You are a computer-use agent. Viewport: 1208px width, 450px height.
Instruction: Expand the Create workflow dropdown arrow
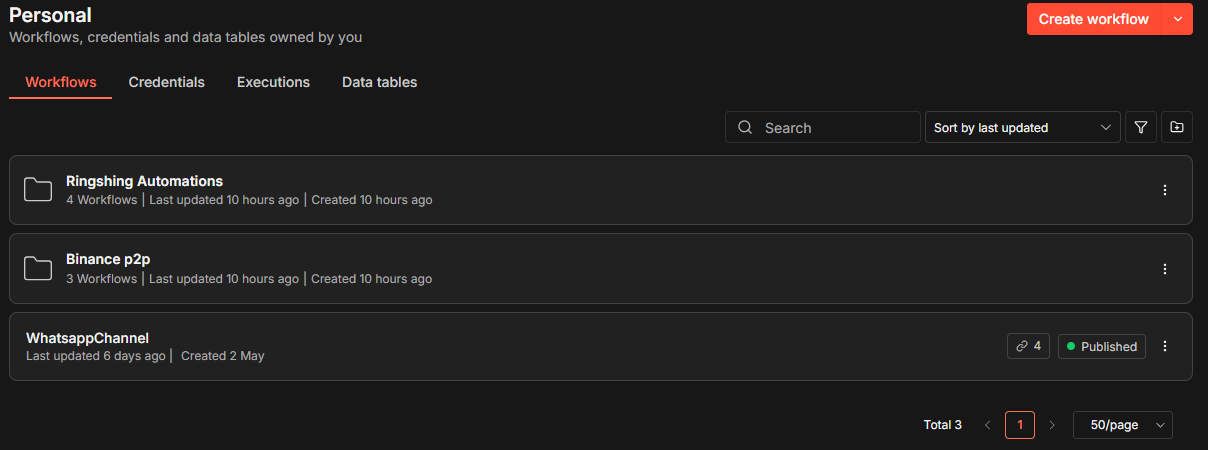1177,19
